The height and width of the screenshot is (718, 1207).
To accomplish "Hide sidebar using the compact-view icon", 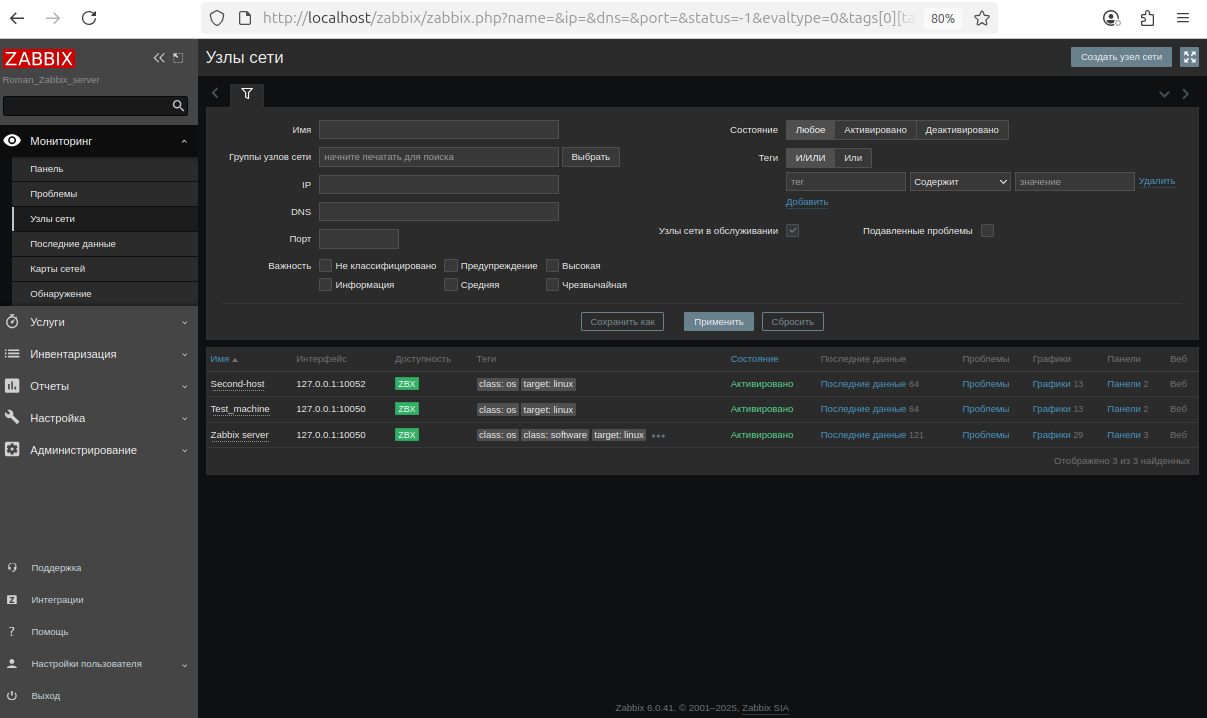I will 178,58.
